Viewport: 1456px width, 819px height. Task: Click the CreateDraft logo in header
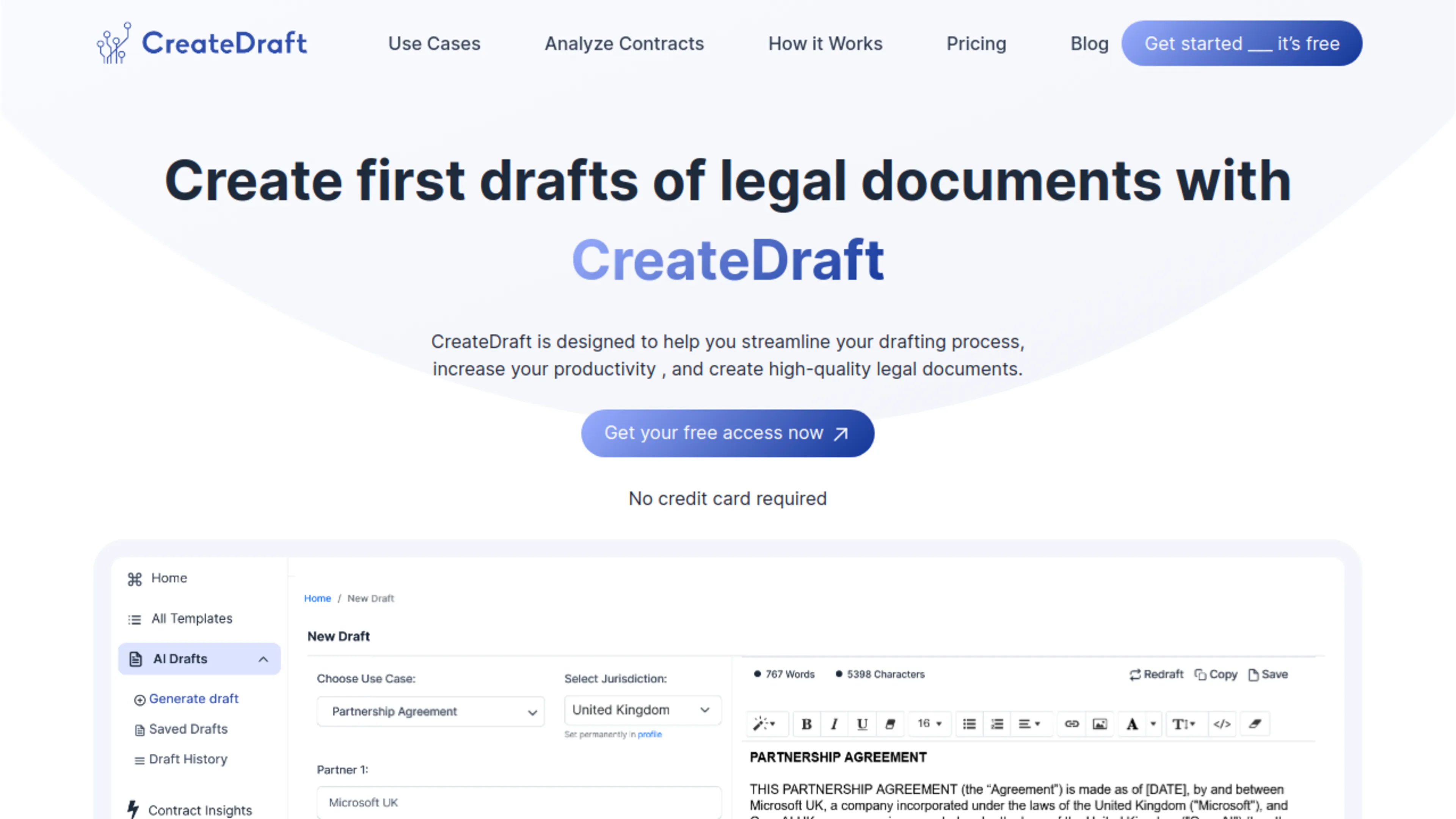click(202, 43)
